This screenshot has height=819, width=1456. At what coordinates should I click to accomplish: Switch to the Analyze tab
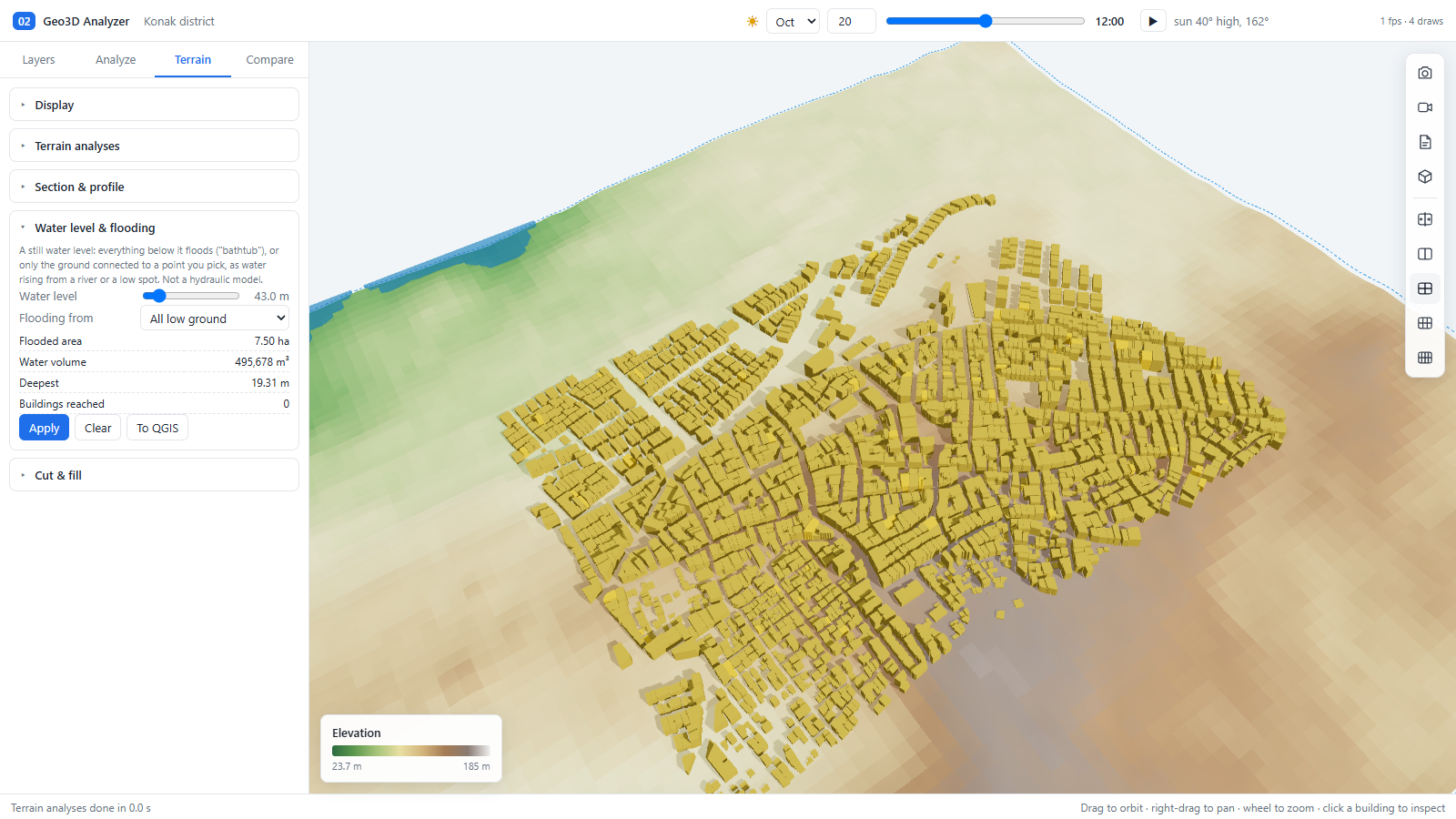pyautogui.click(x=116, y=60)
